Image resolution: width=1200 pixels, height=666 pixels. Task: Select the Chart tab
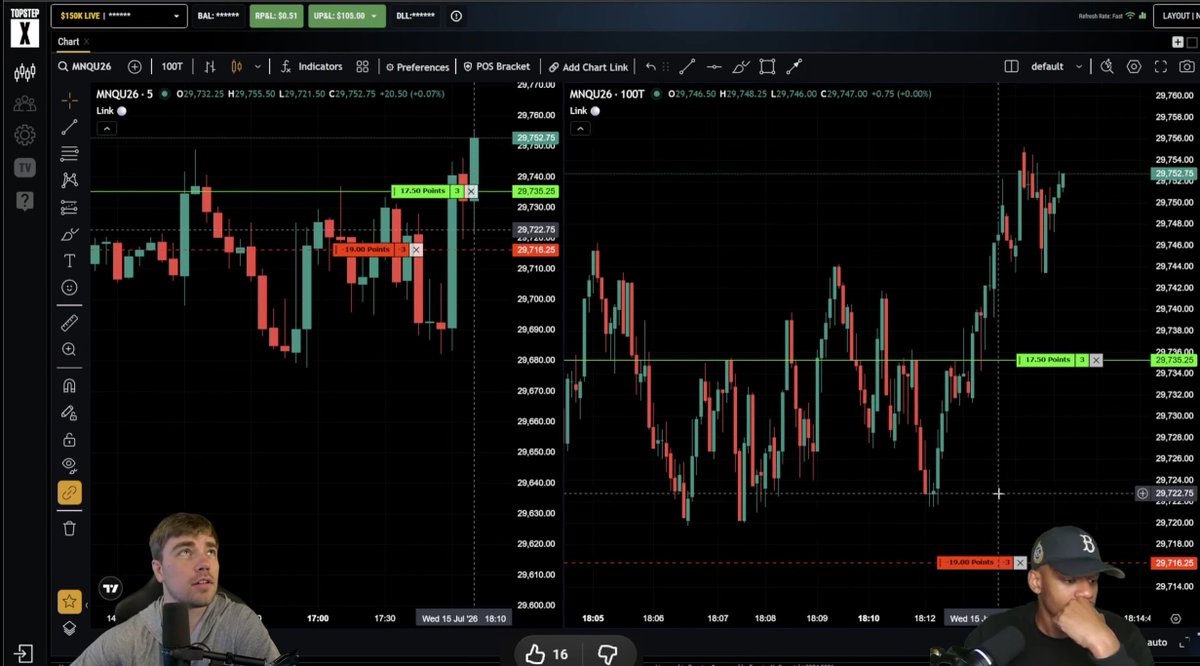[68, 41]
